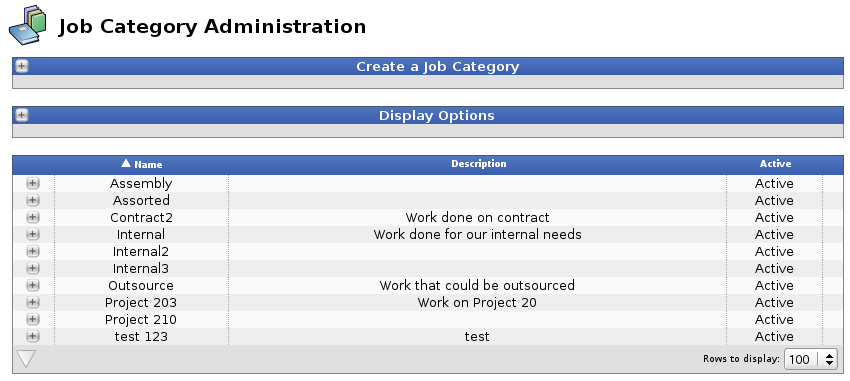Image resolution: width=850 pixels, height=381 pixels.
Task: Expand the Project 210 row plus icon
Action: [33, 319]
